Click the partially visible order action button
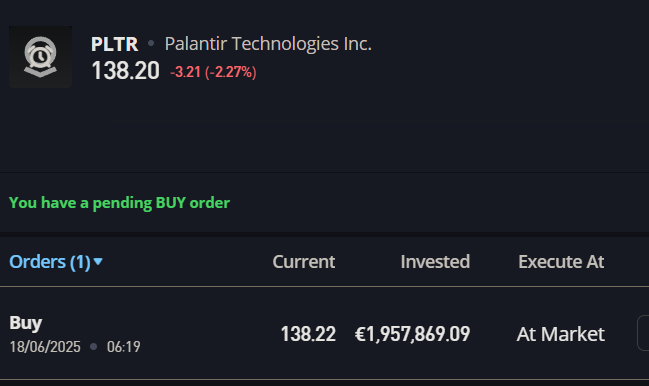This screenshot has width=649, height=386. [x=643, y=333]
